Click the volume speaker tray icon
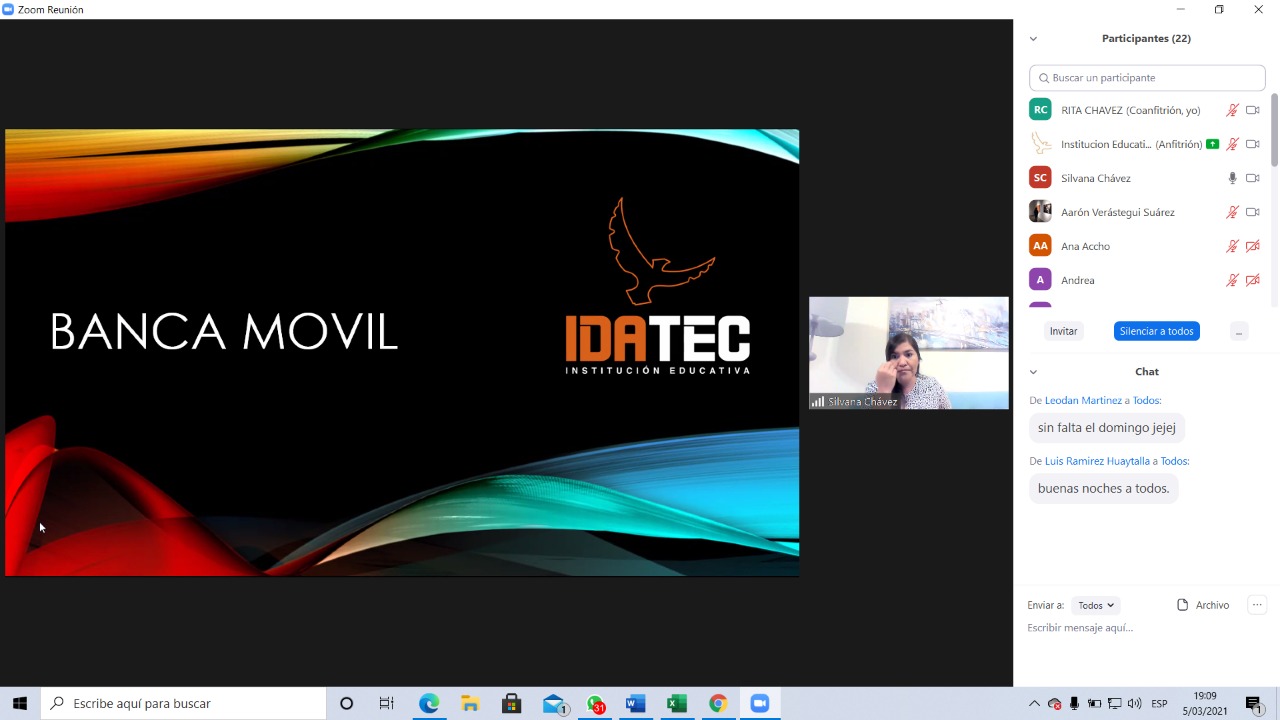This screenshot has width=1280, height=720. click(1134, 704)
